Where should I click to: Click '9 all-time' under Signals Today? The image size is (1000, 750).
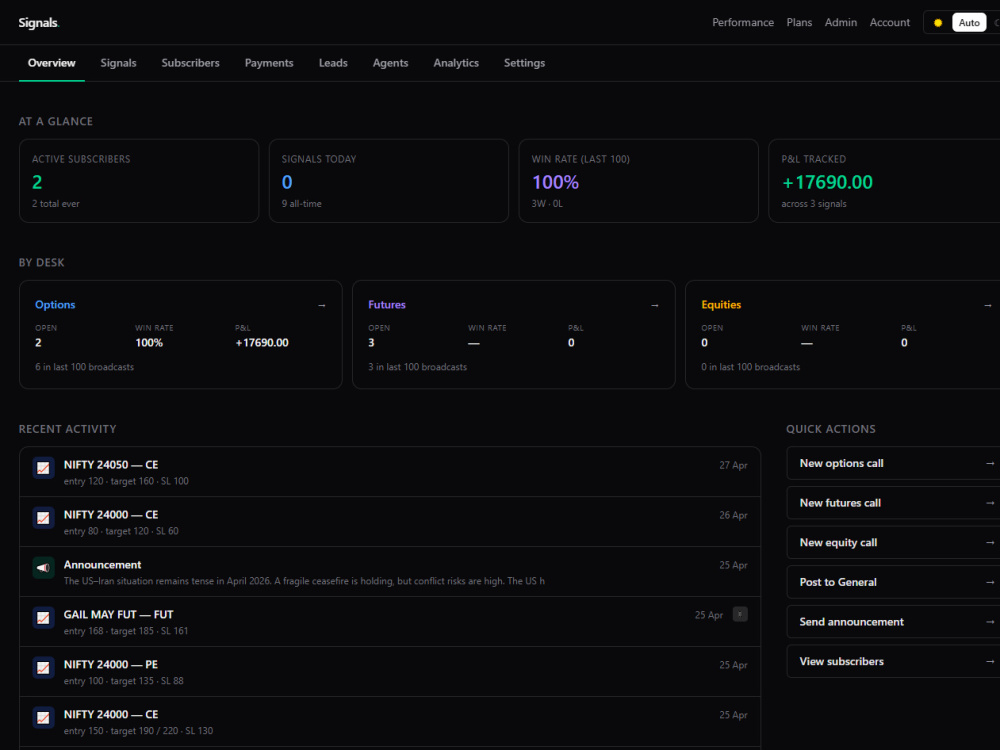(302, 203)
